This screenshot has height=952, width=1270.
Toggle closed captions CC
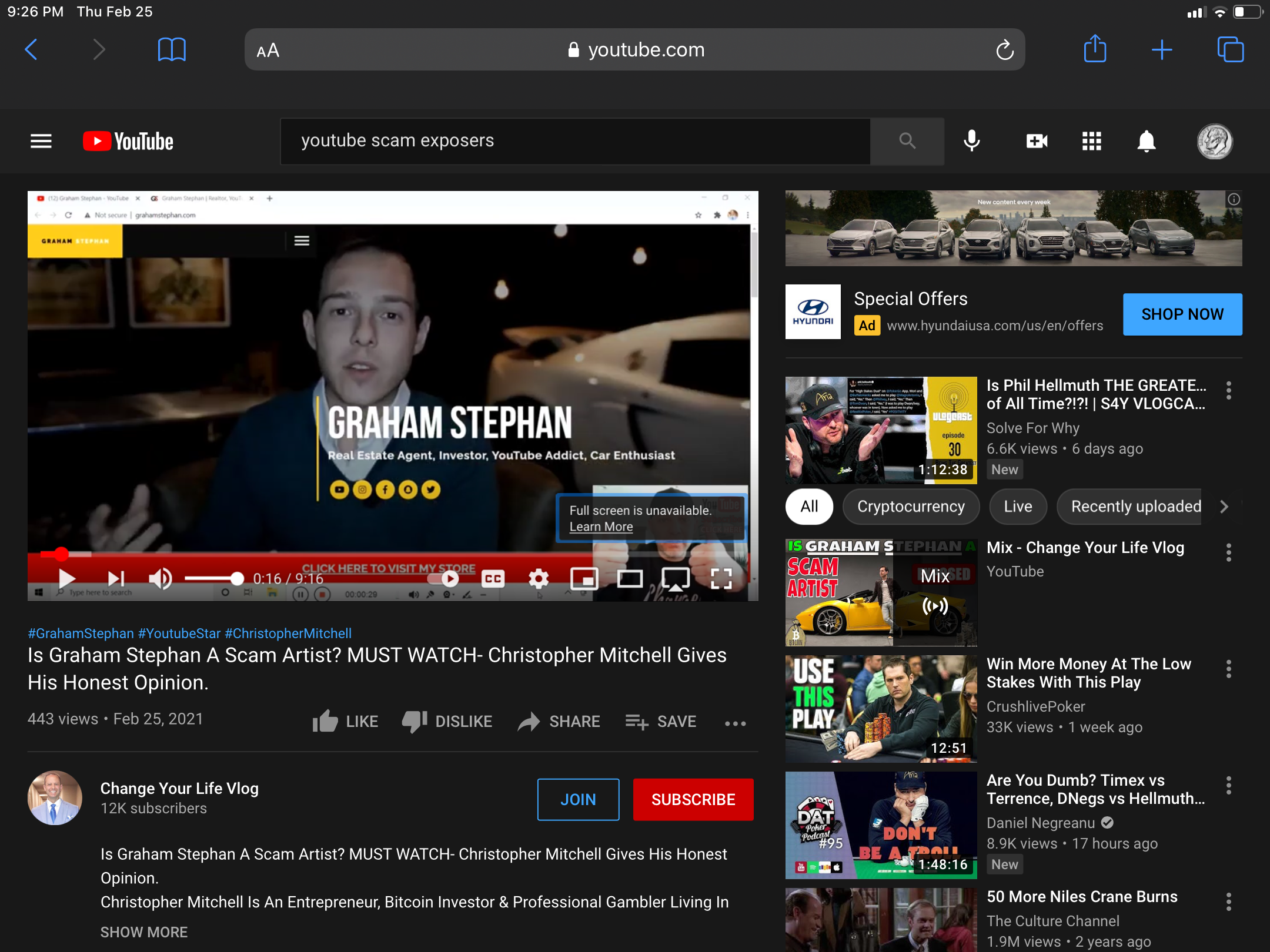point(493,579)
